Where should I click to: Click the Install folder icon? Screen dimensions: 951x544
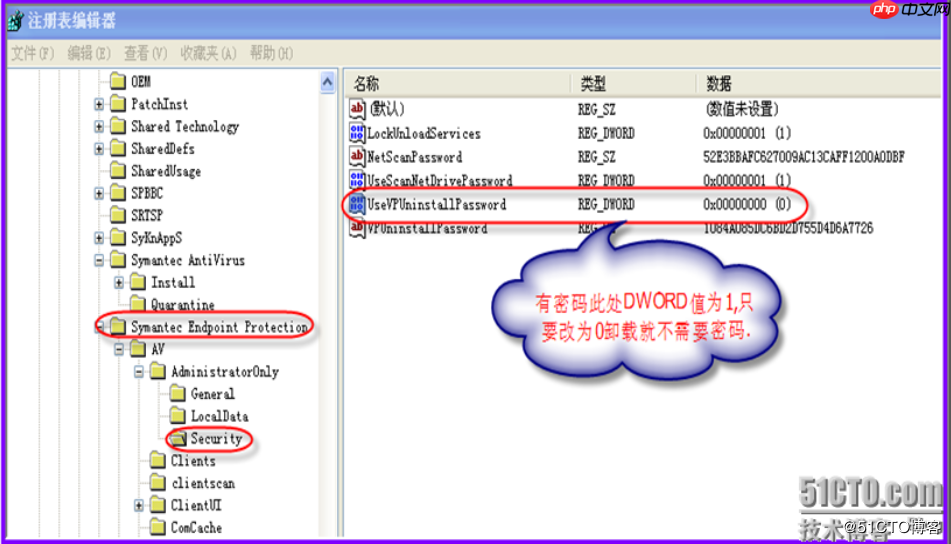click(x=138, y=282)
